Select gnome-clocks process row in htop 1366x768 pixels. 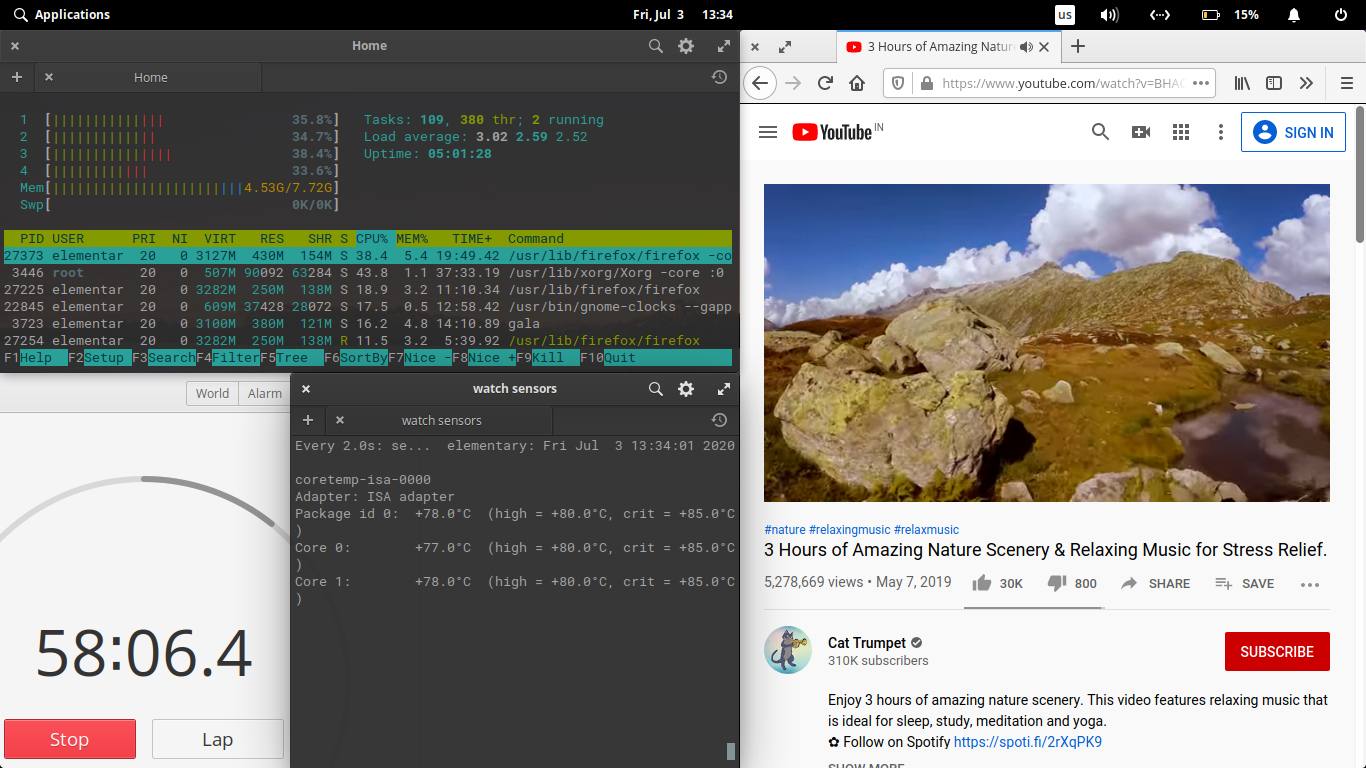coord(368,307)
